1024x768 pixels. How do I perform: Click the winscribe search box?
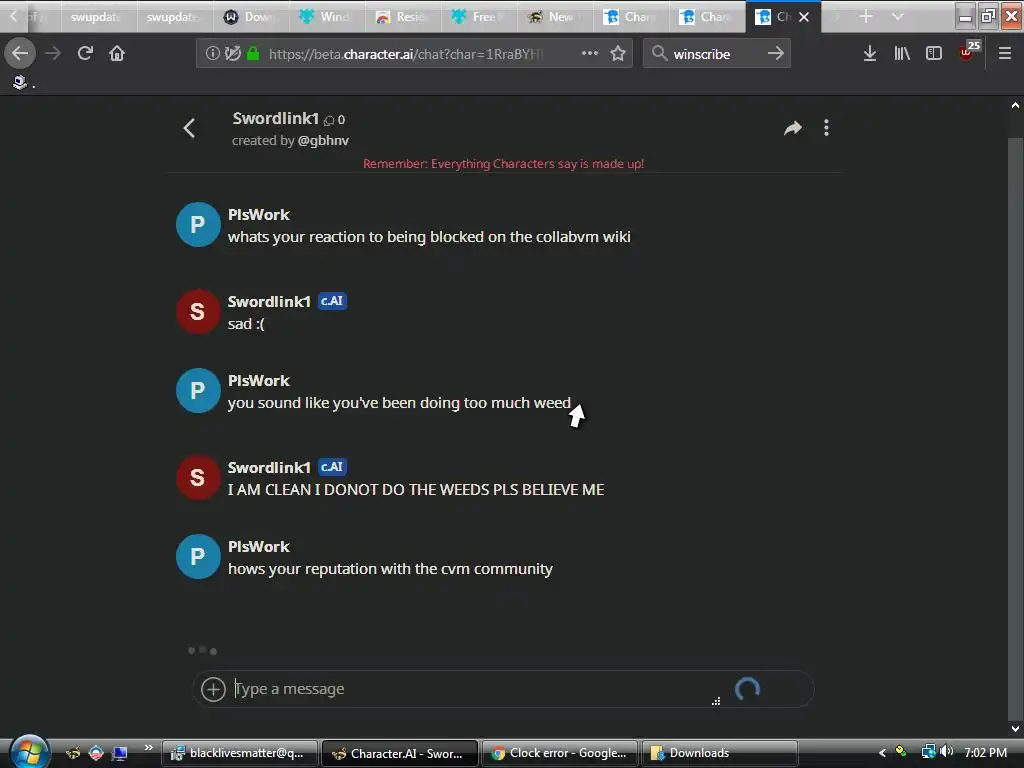[715, 54]
